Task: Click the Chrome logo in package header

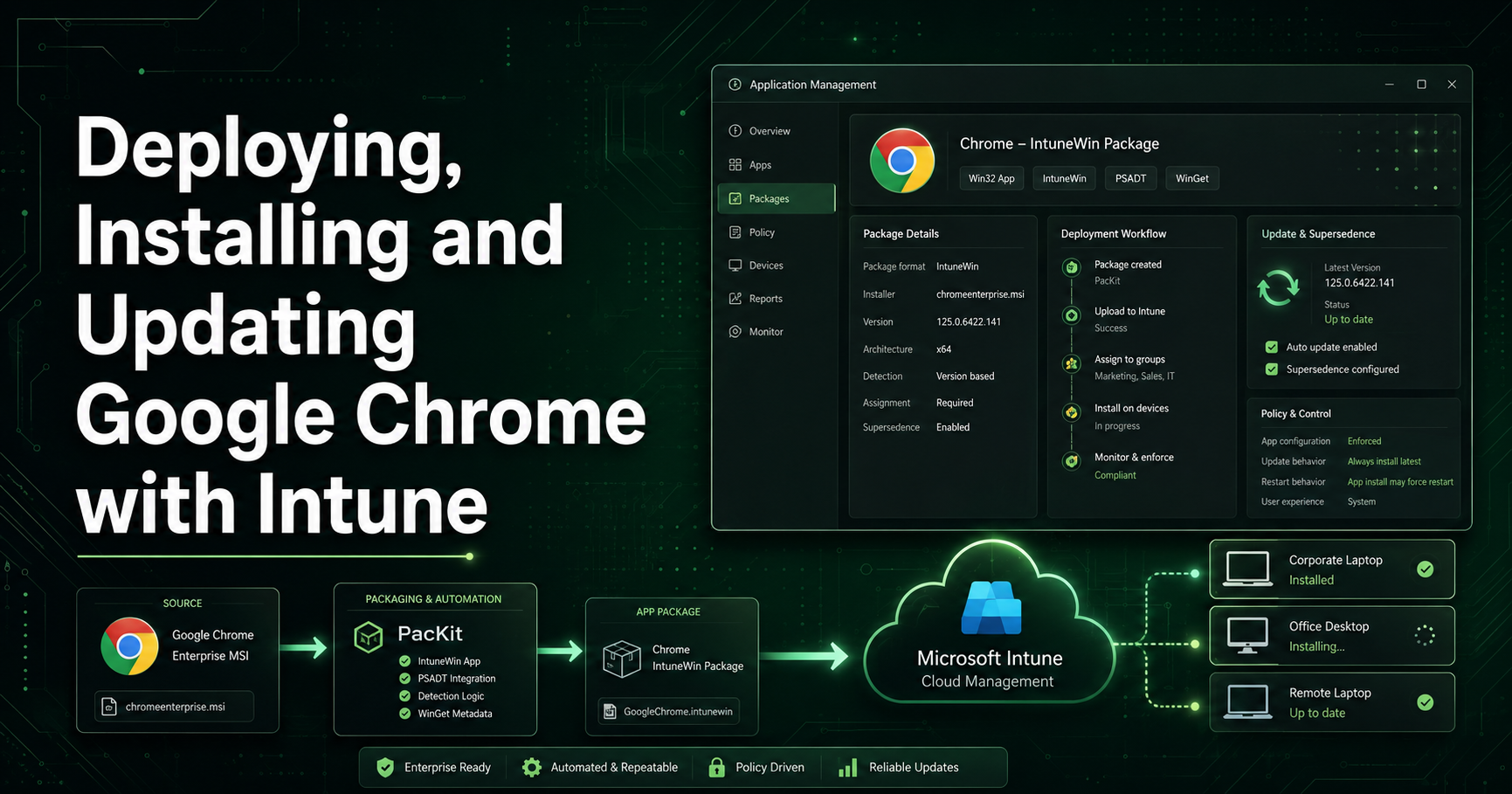Action: [901, 161]
